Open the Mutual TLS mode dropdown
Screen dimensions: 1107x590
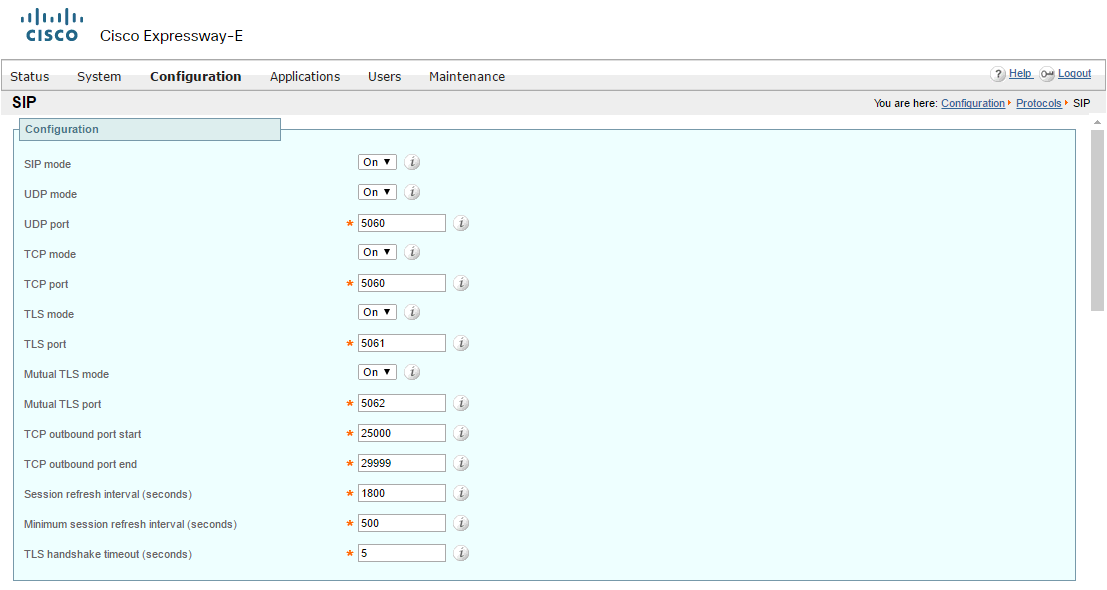377,372
